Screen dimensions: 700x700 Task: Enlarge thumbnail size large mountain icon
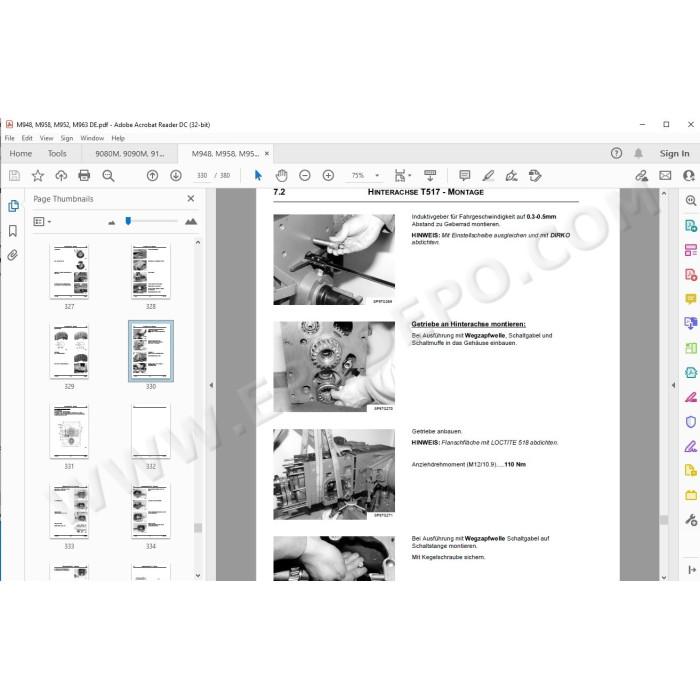[191, 221]
